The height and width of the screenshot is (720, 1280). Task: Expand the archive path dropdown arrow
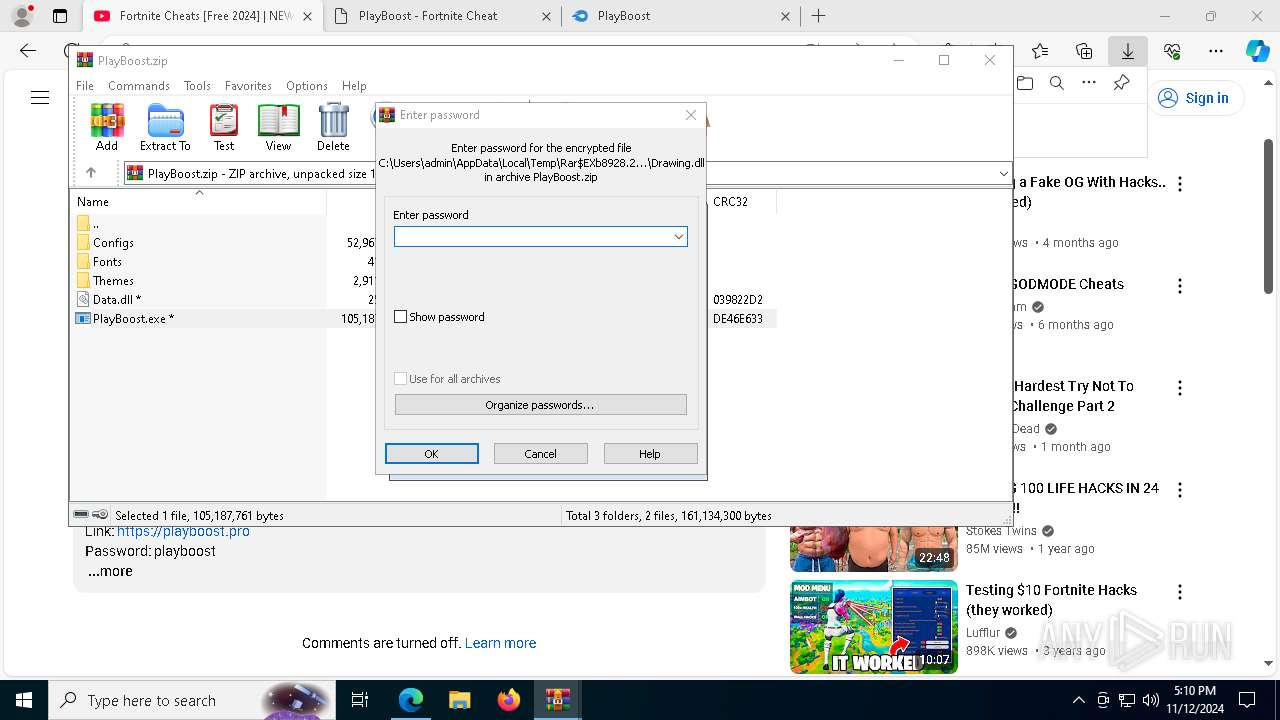pyautogui.click(x=1003, y=173)
